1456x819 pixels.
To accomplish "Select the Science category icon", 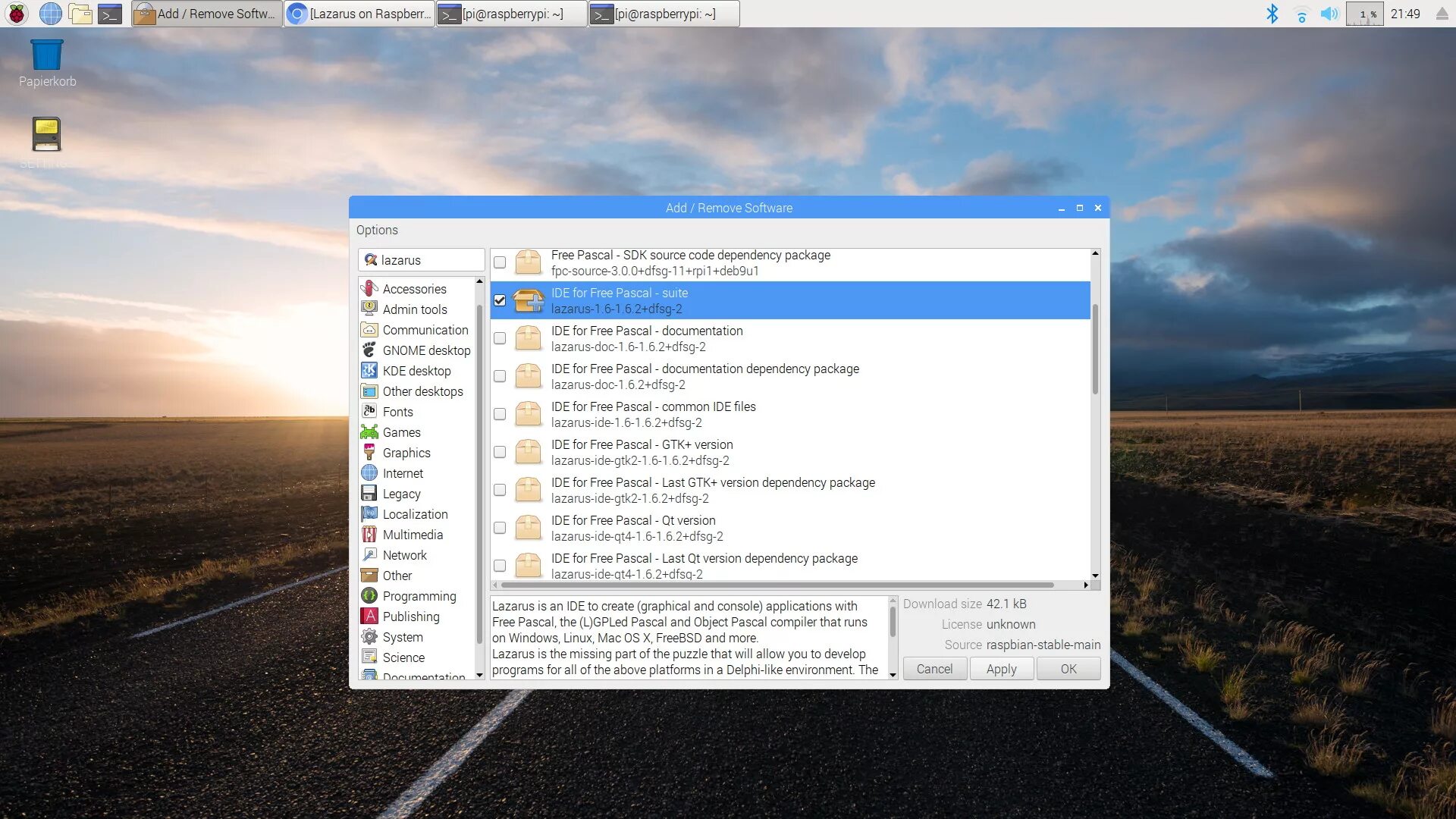I will click(370, 657).
